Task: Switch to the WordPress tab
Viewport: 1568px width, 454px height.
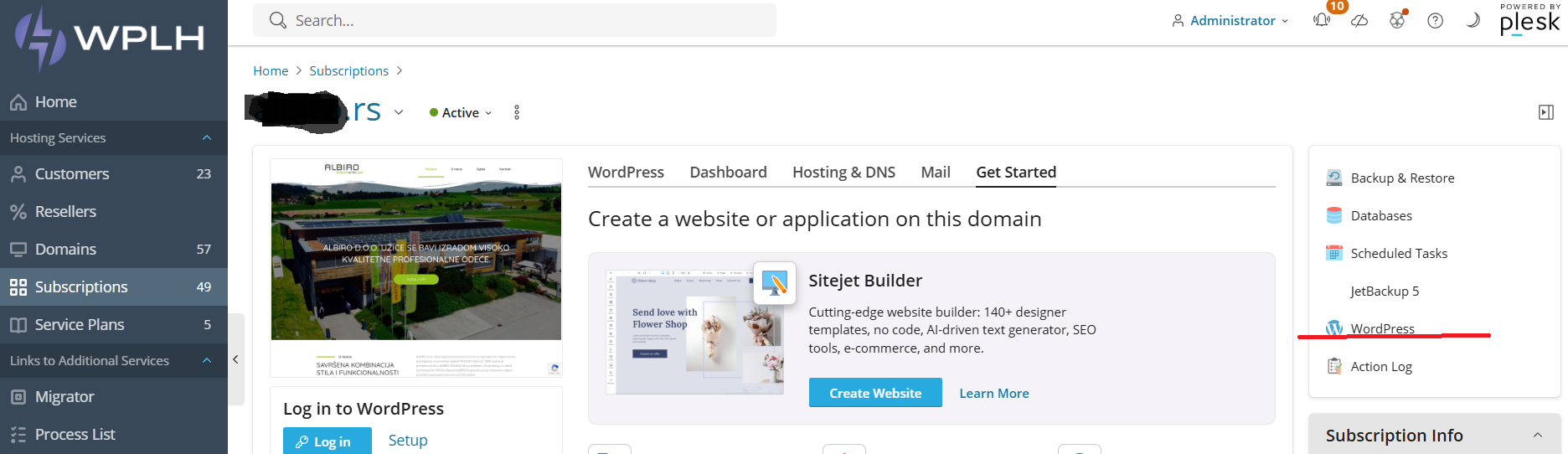Action: click(x=626, y=172)
